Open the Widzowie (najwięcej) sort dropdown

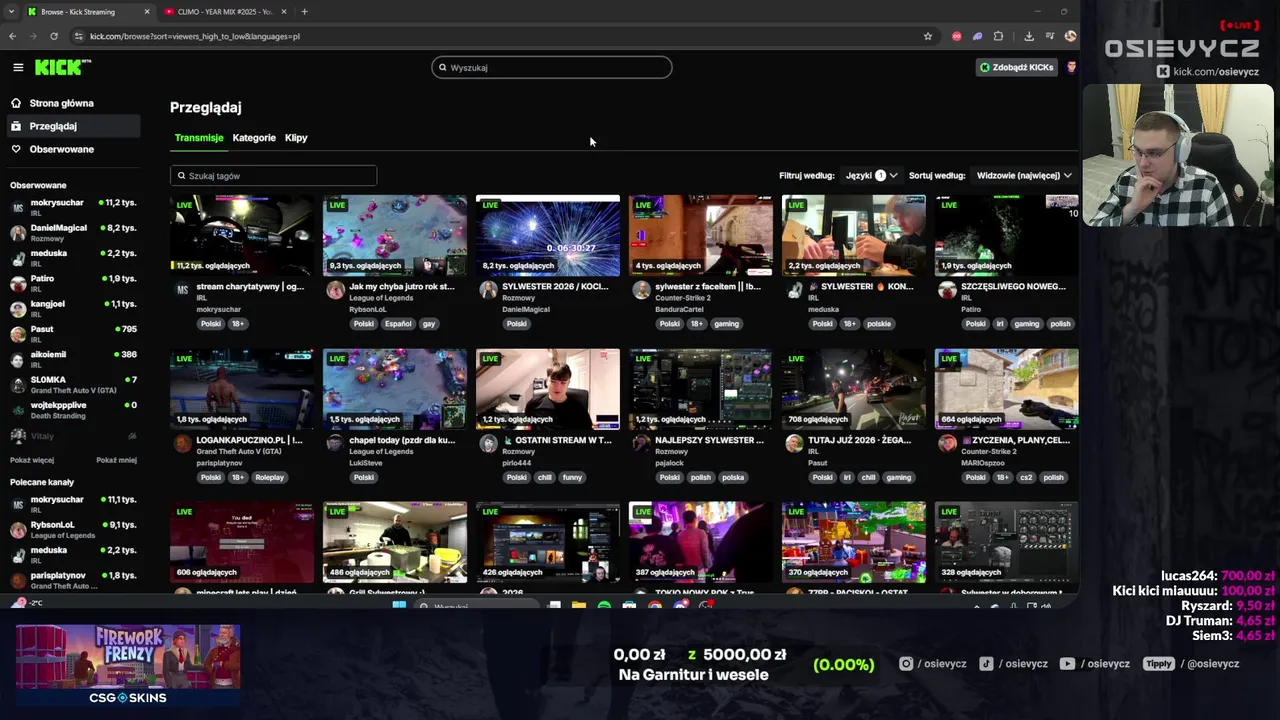[x=1024, y=175]
